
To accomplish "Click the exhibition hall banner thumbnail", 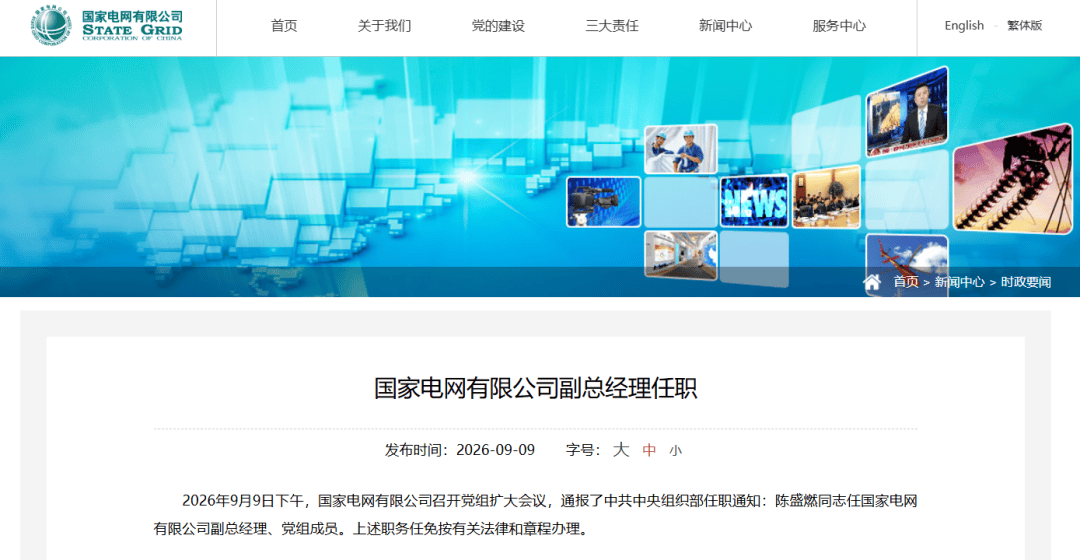I will (681, 255).
